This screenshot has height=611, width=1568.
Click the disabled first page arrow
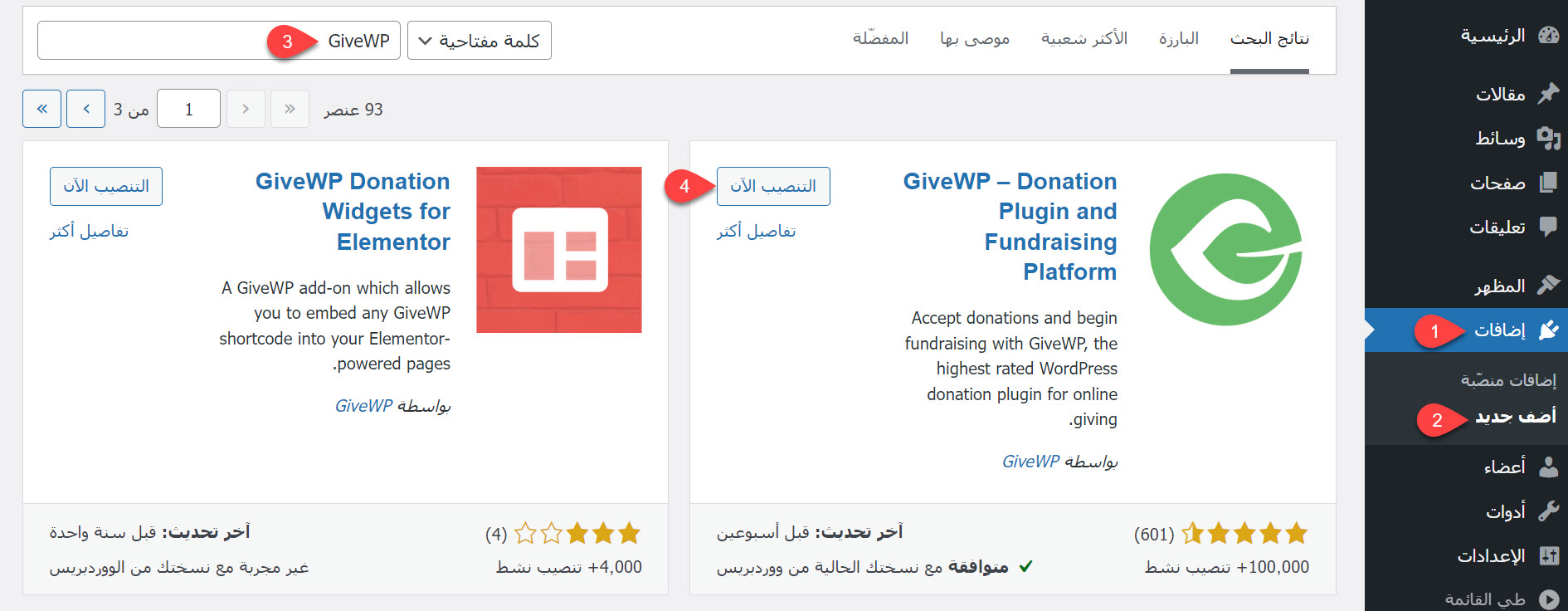click(x=290, y=109)
